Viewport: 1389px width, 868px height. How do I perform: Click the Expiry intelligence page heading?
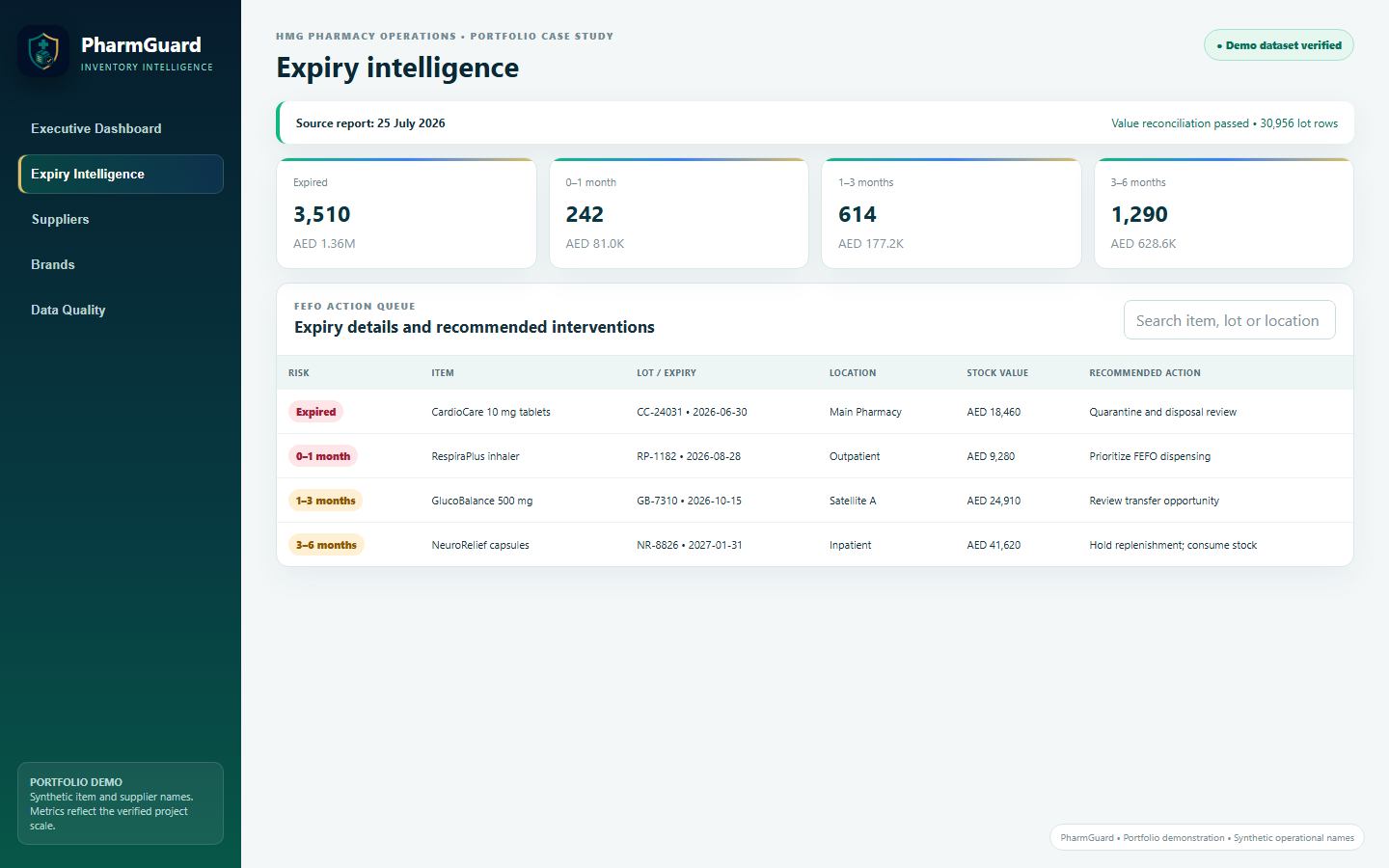[397, 68]
